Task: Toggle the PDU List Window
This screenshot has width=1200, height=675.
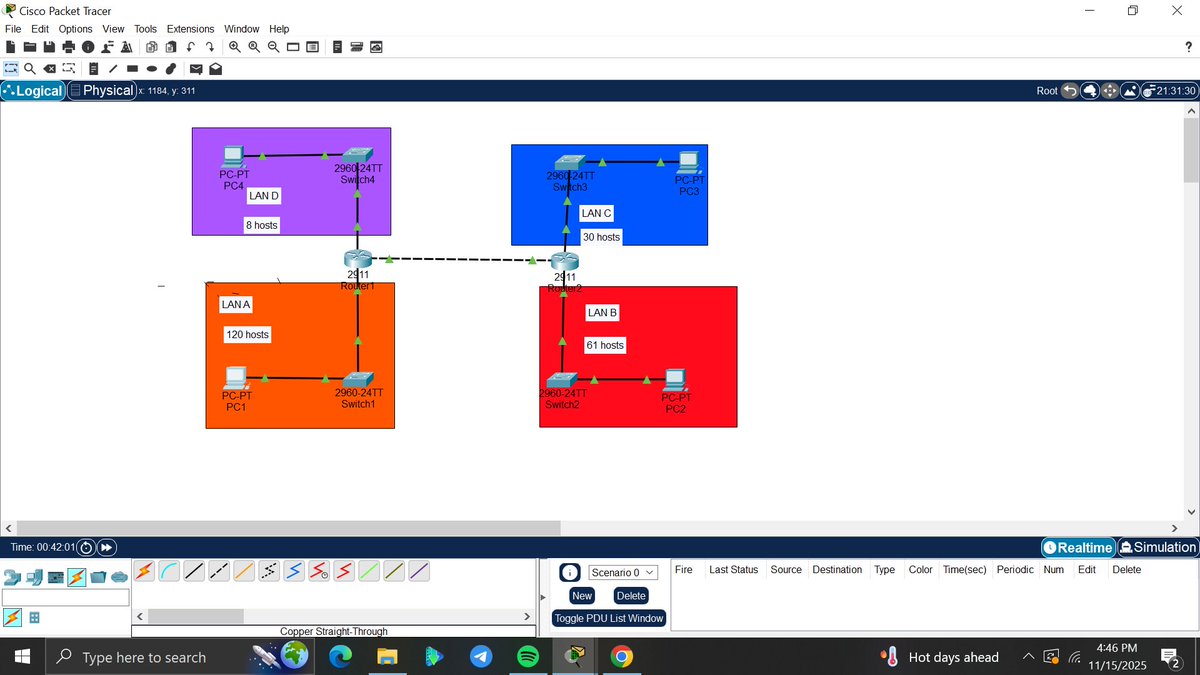Action: pyautogui.click(x=608, y=618)
